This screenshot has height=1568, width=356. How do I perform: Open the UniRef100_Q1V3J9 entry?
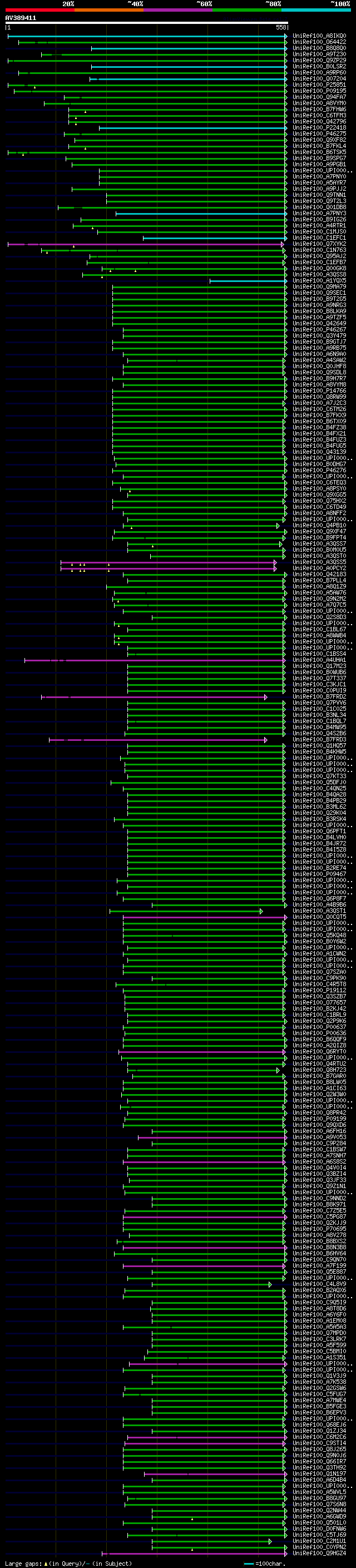(x=319, y=1376)
